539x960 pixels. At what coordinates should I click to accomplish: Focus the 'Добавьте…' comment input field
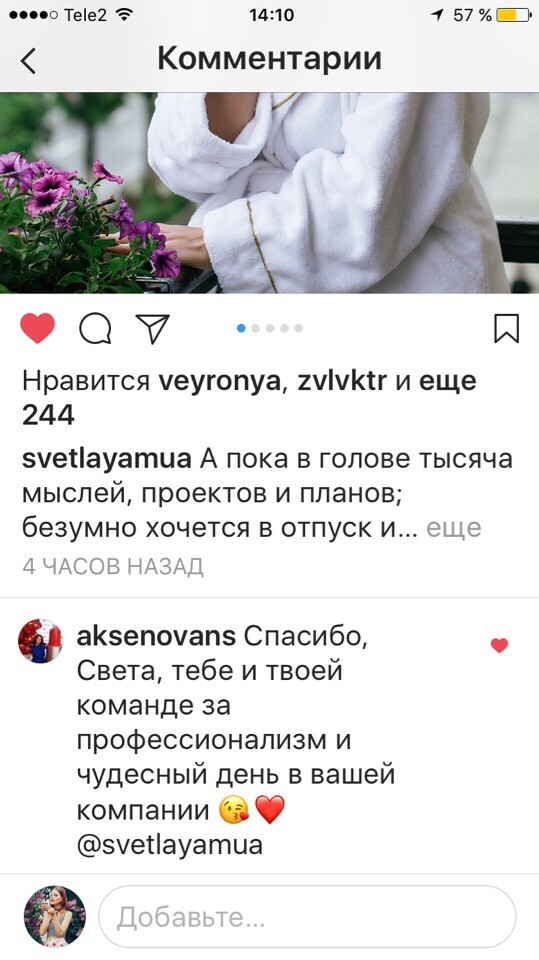(307, 917)
